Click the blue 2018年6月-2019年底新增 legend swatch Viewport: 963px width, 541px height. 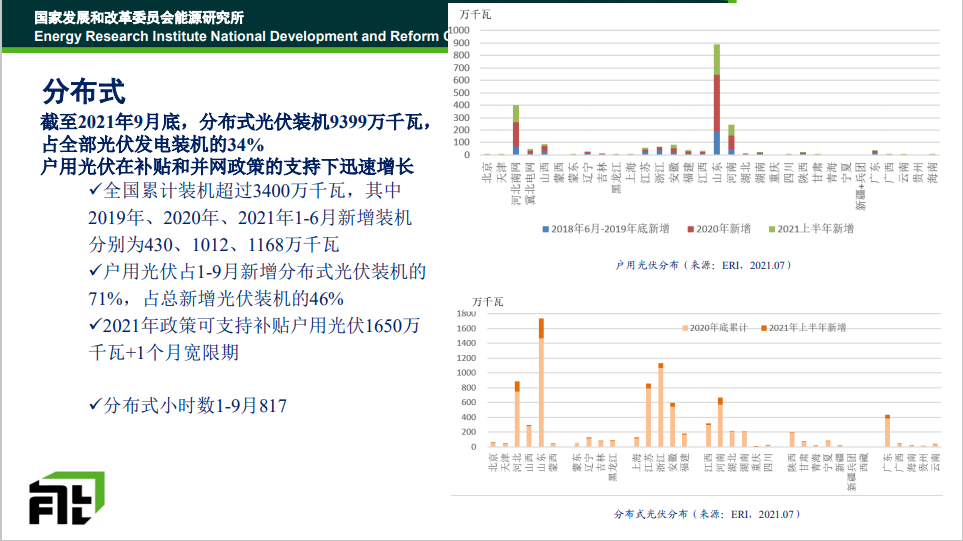(546, 229)
